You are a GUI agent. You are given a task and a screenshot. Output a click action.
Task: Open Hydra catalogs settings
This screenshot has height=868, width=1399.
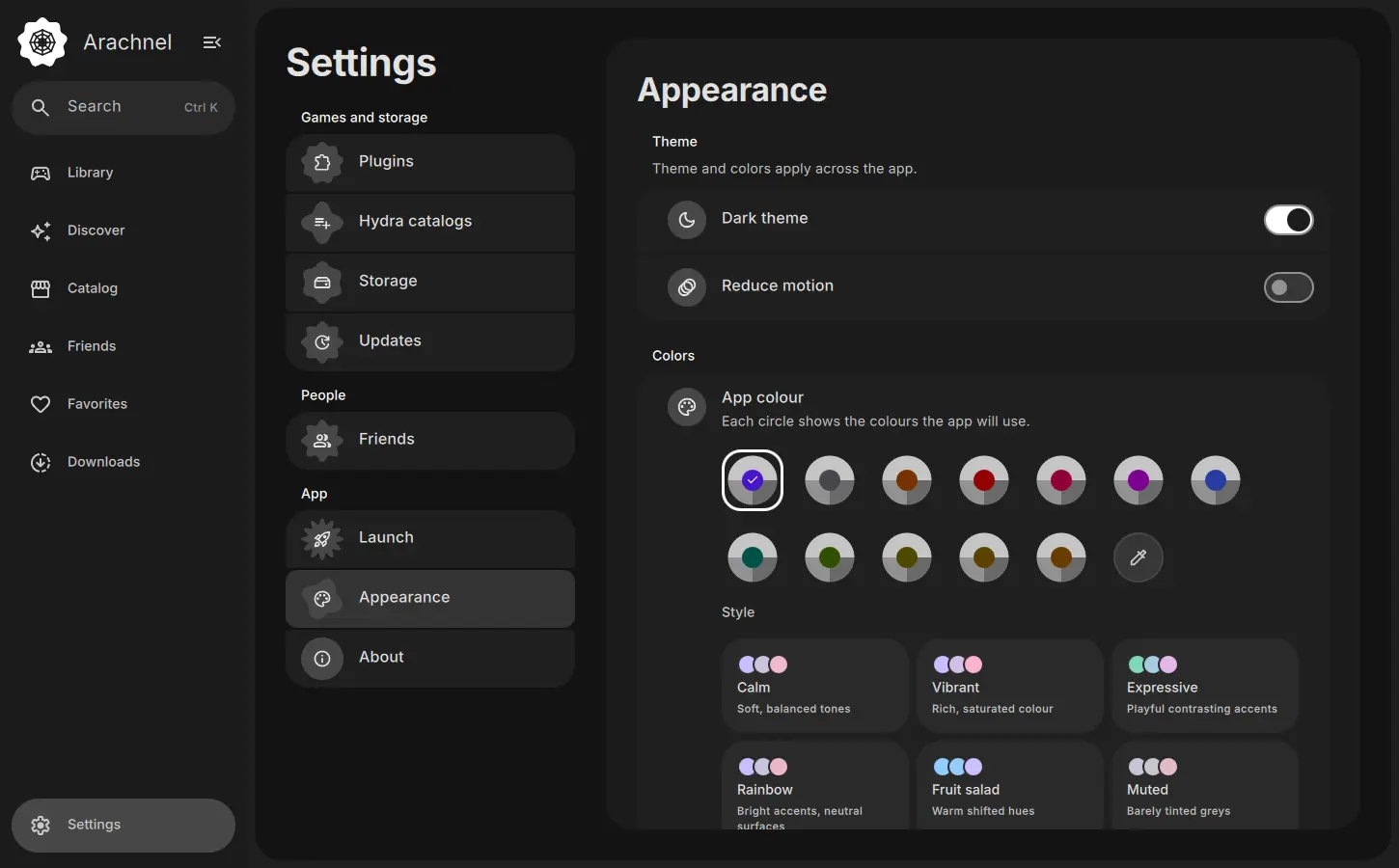(x=430, y=222)
